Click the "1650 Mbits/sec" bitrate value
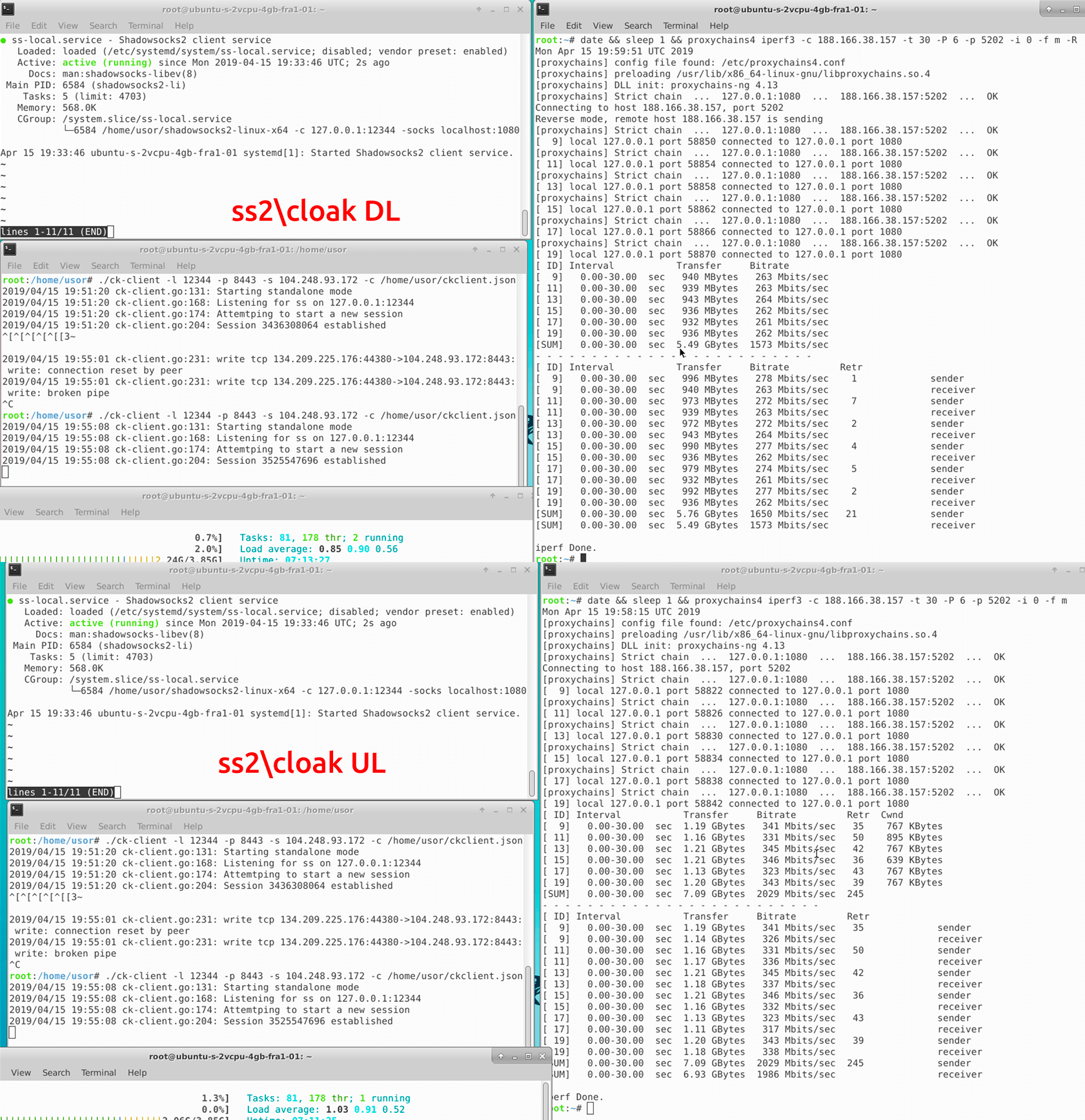Image resolution: width=1085 pixels, height=1120 pixels. 789,514
